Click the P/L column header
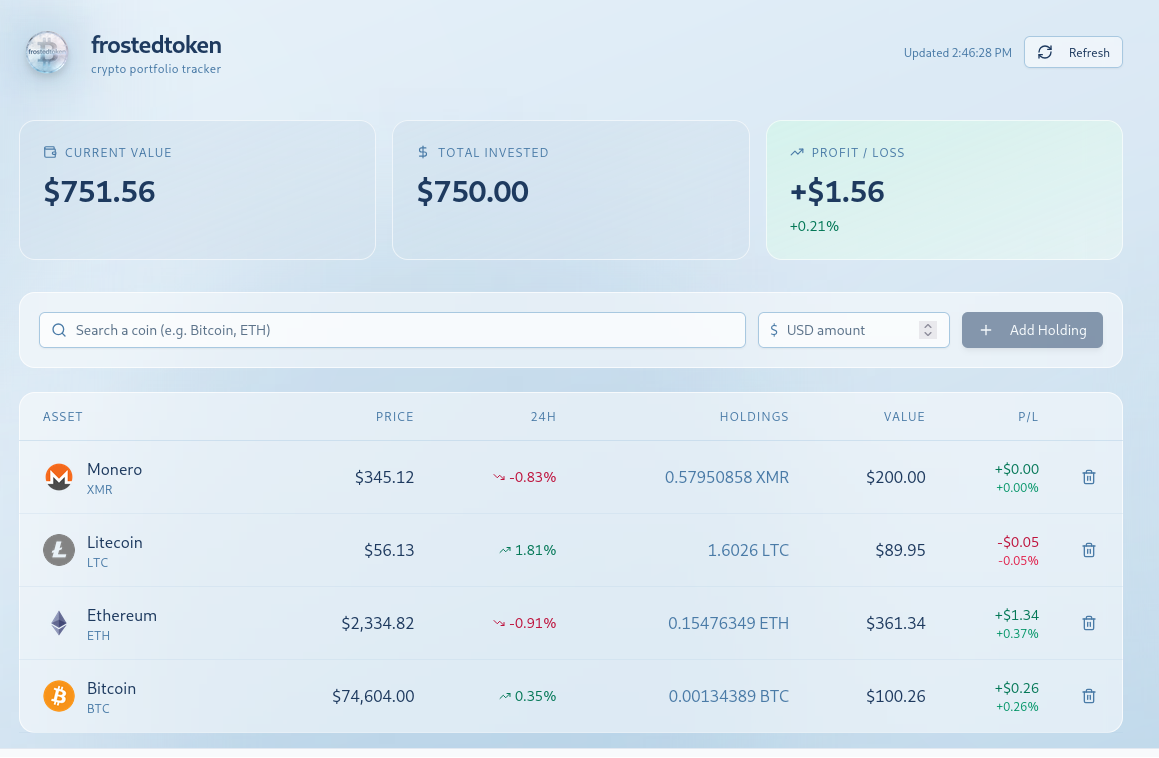This screenshot has width=1159, height=758. (1028, 417)
